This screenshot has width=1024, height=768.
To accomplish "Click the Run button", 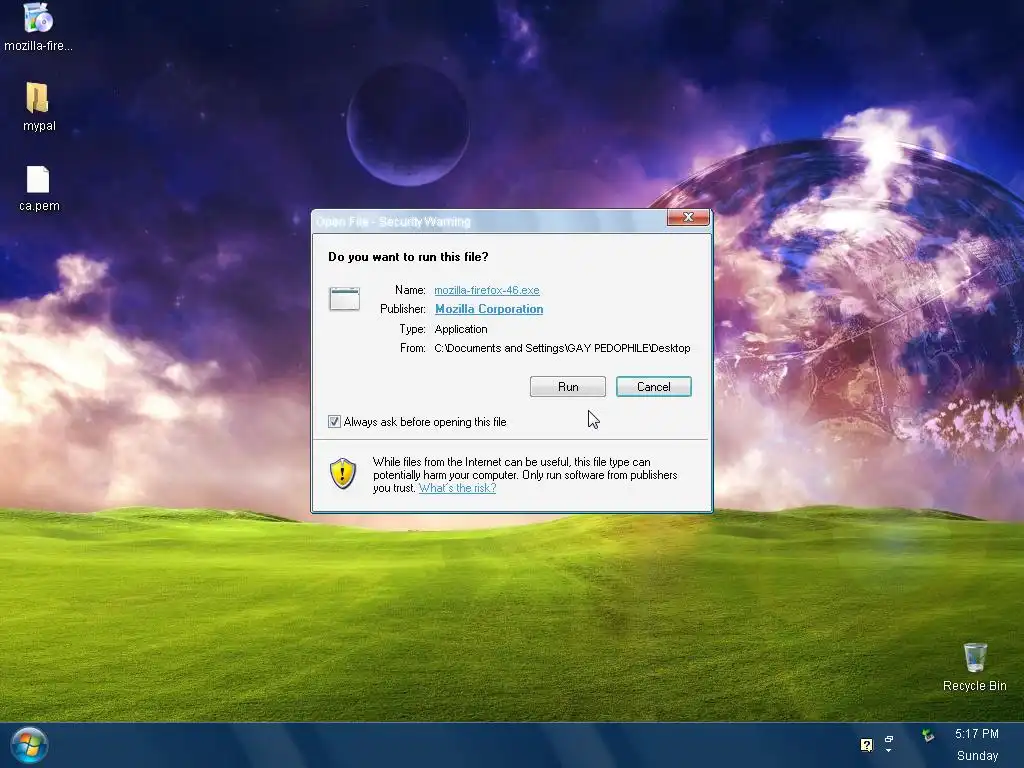I will pos(568,387).
